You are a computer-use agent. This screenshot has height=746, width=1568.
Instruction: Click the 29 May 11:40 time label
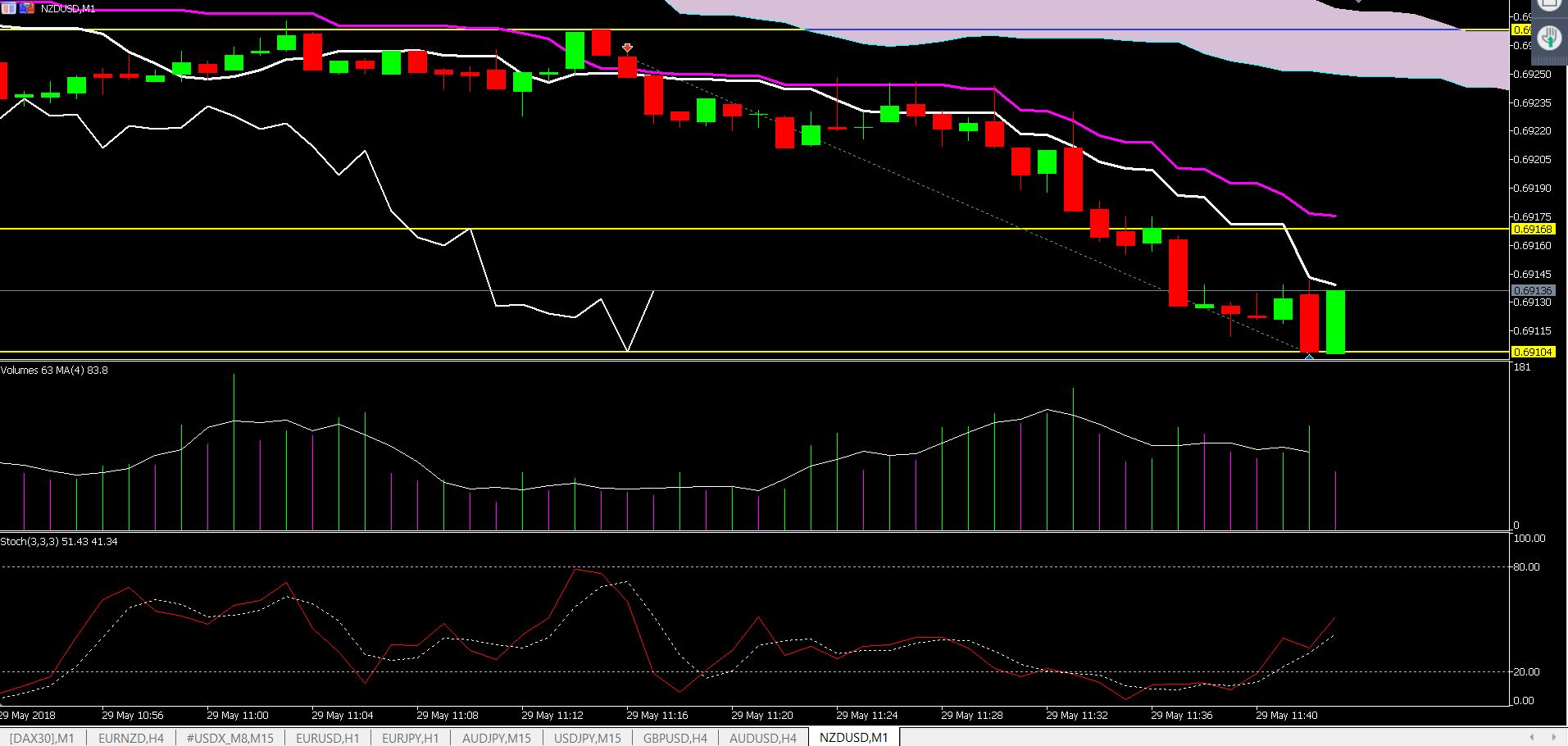pos(1287,716)
